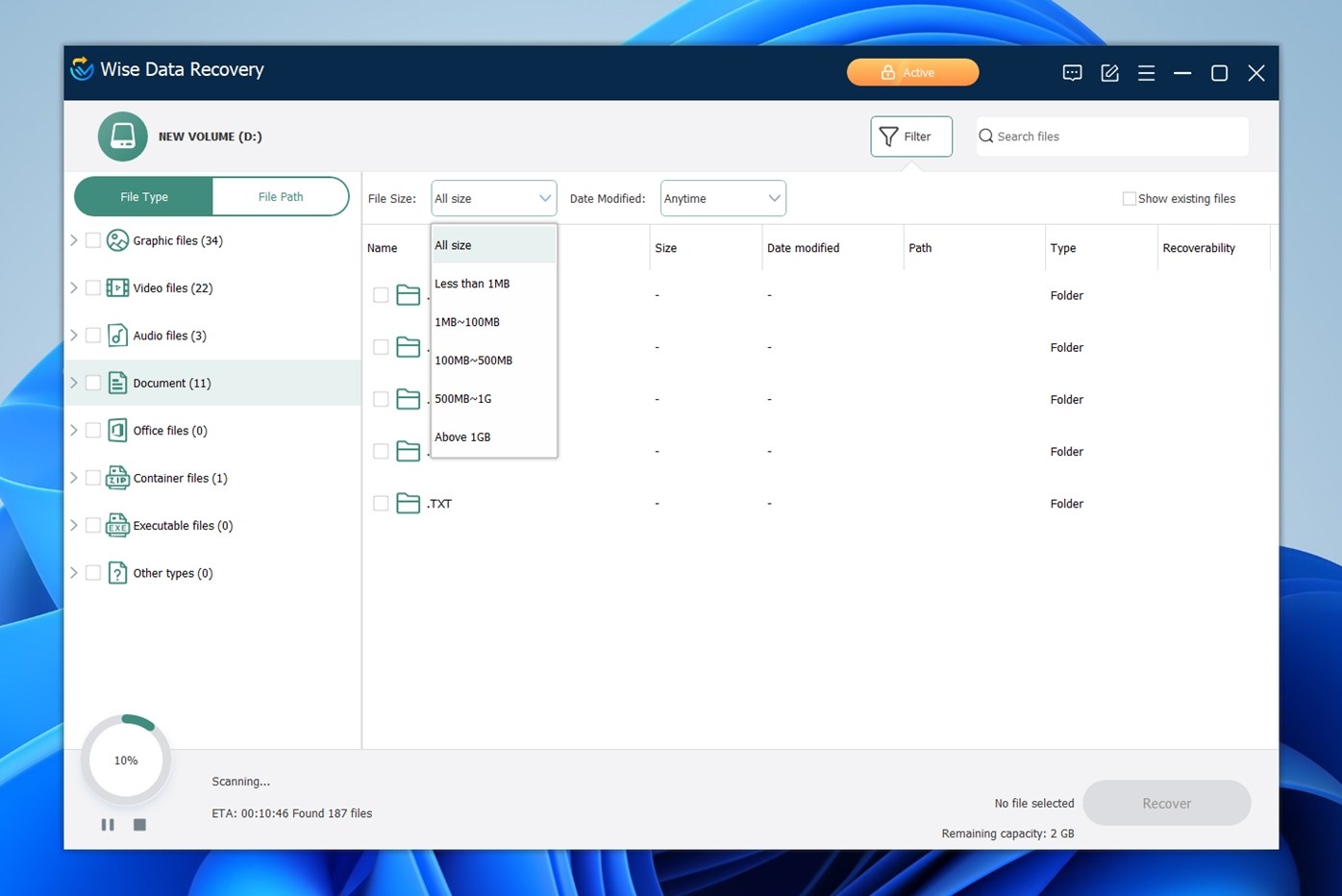This screenshot has height=896, width=1342.
Task: Click the folder icon in the first row
Action: click(409, 295)
